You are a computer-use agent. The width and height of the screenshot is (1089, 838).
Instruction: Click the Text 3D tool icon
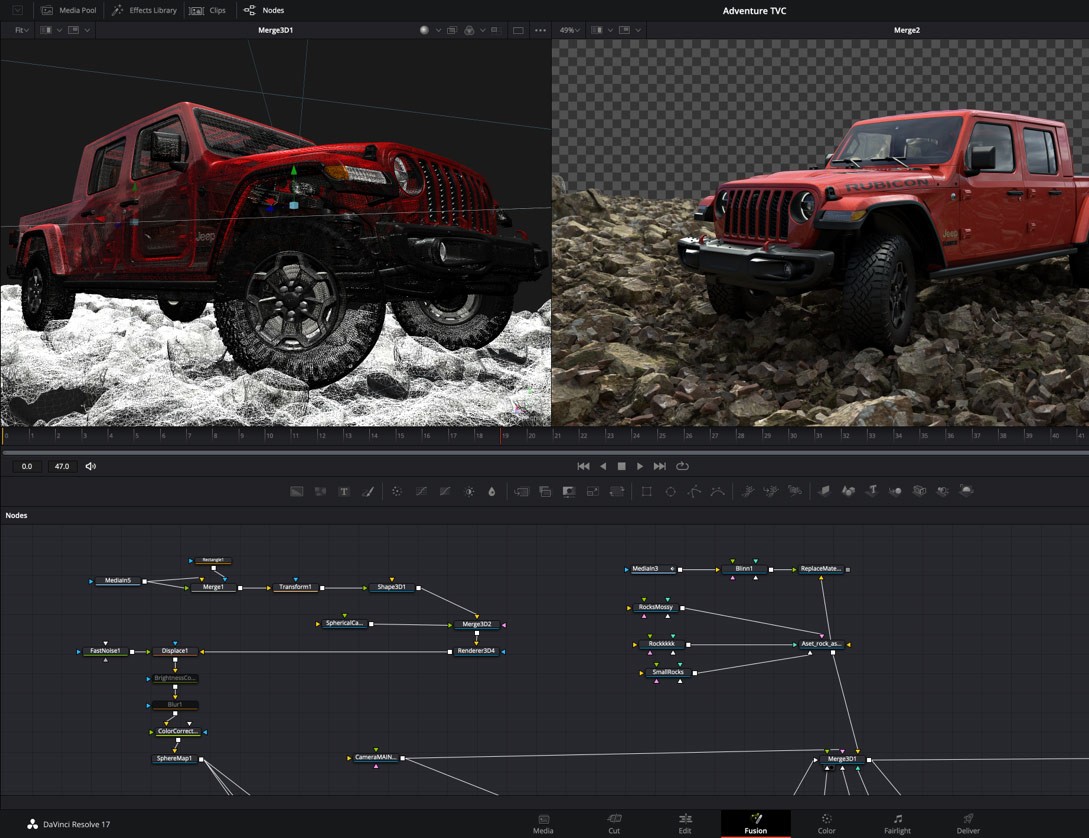(871, 492)
